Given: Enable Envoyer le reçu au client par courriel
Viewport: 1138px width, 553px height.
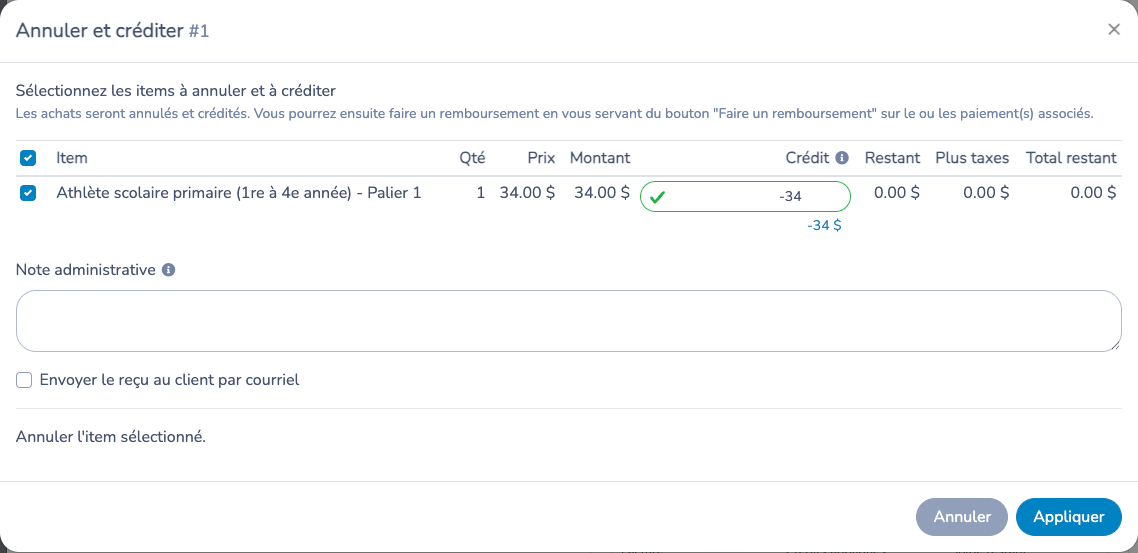Looking at the screenshot, I should click(25, 380).
